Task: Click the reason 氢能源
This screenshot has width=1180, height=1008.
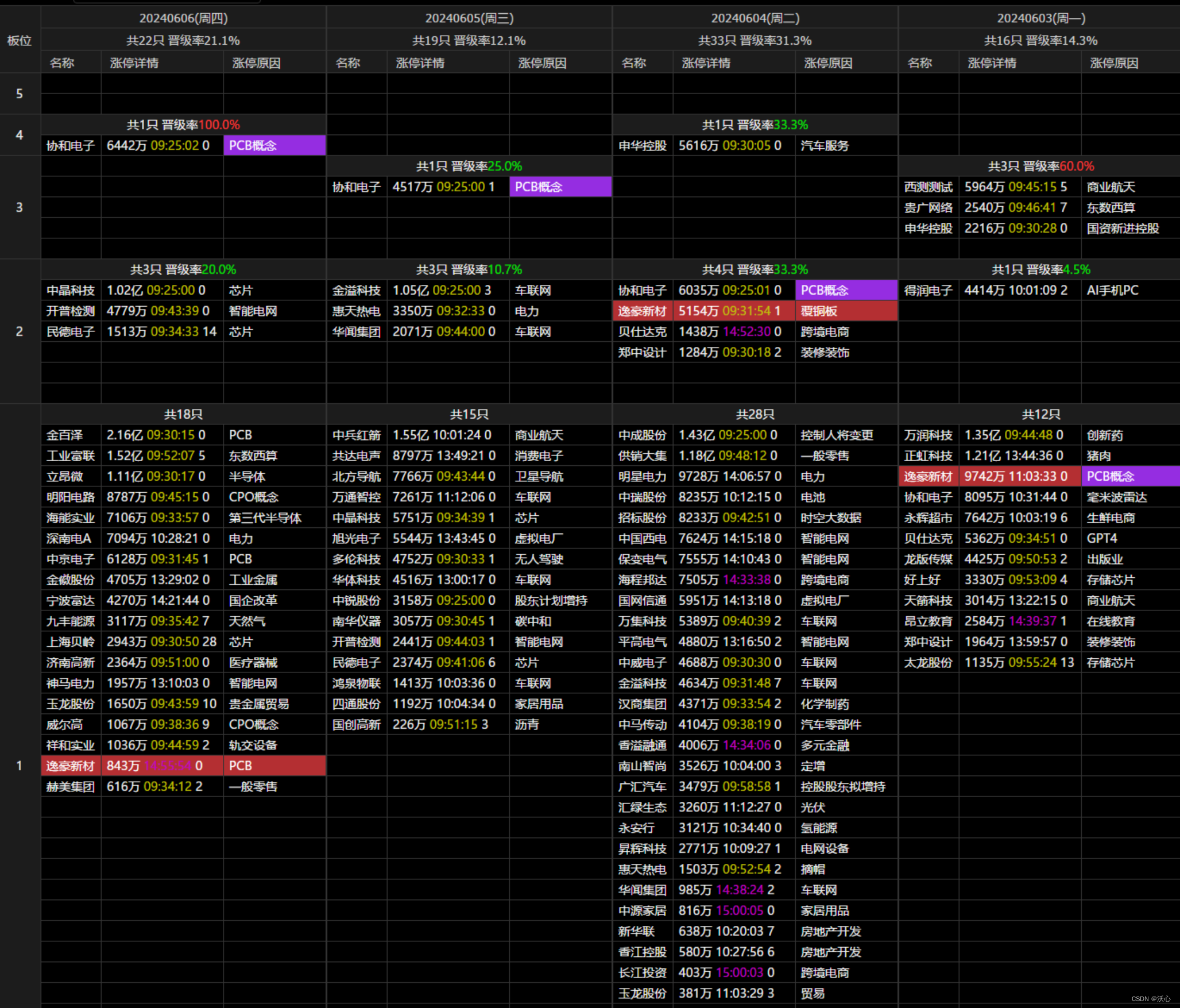Action: click(x=819, y=828)
